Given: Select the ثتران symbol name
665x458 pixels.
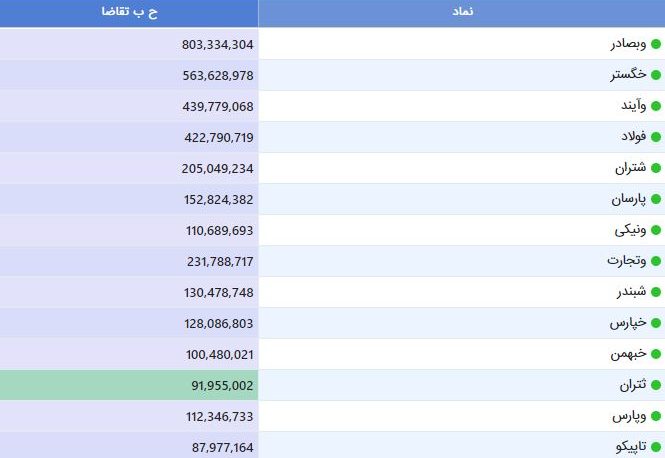Looking at the screenshot, I should (x=633, y=385).
